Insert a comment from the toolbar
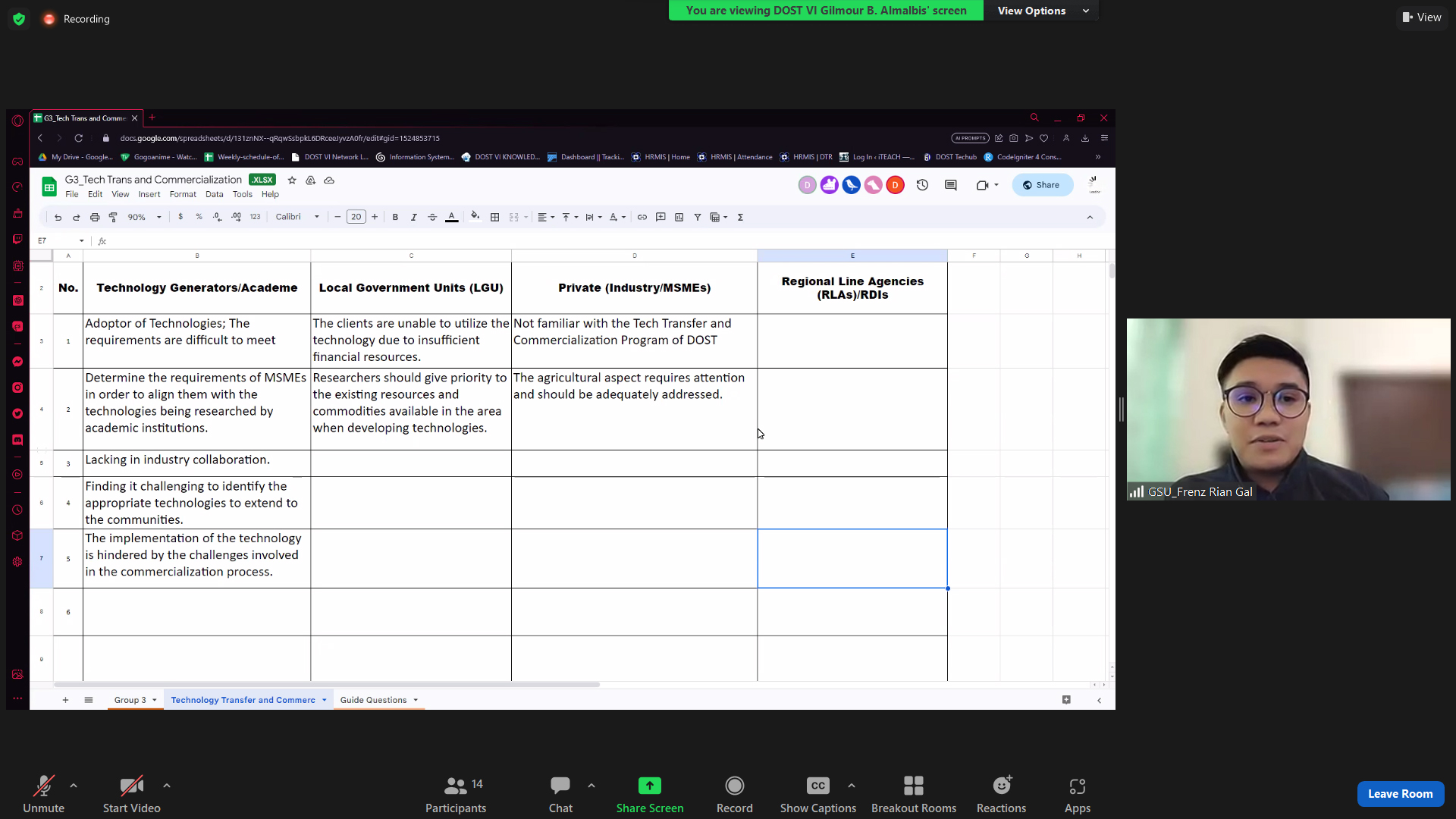Viewport: 1456px width, 819px height. point(661,217)
